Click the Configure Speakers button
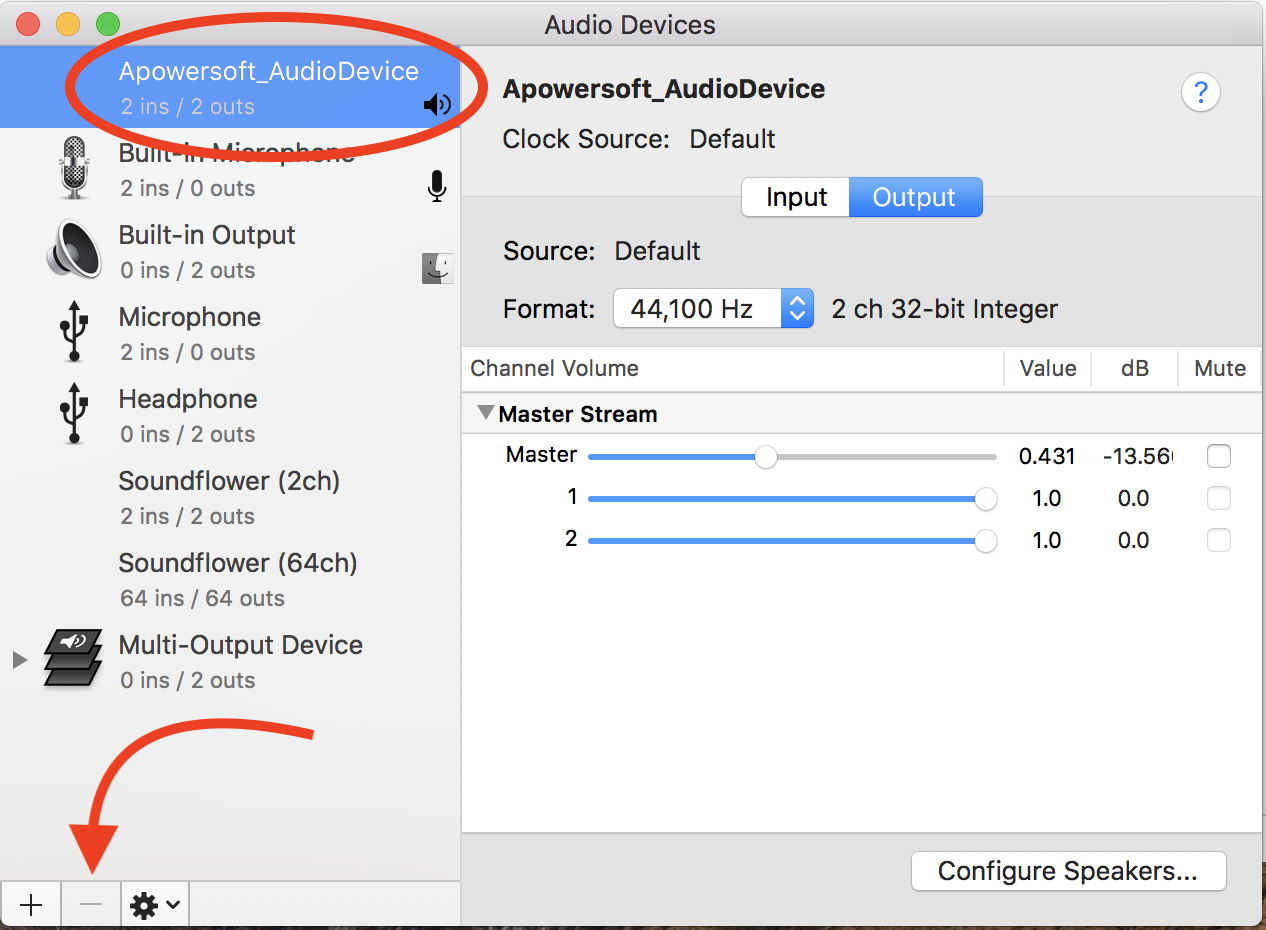Viewport: 1266px width, 930px height. (x=1068, y=871)
